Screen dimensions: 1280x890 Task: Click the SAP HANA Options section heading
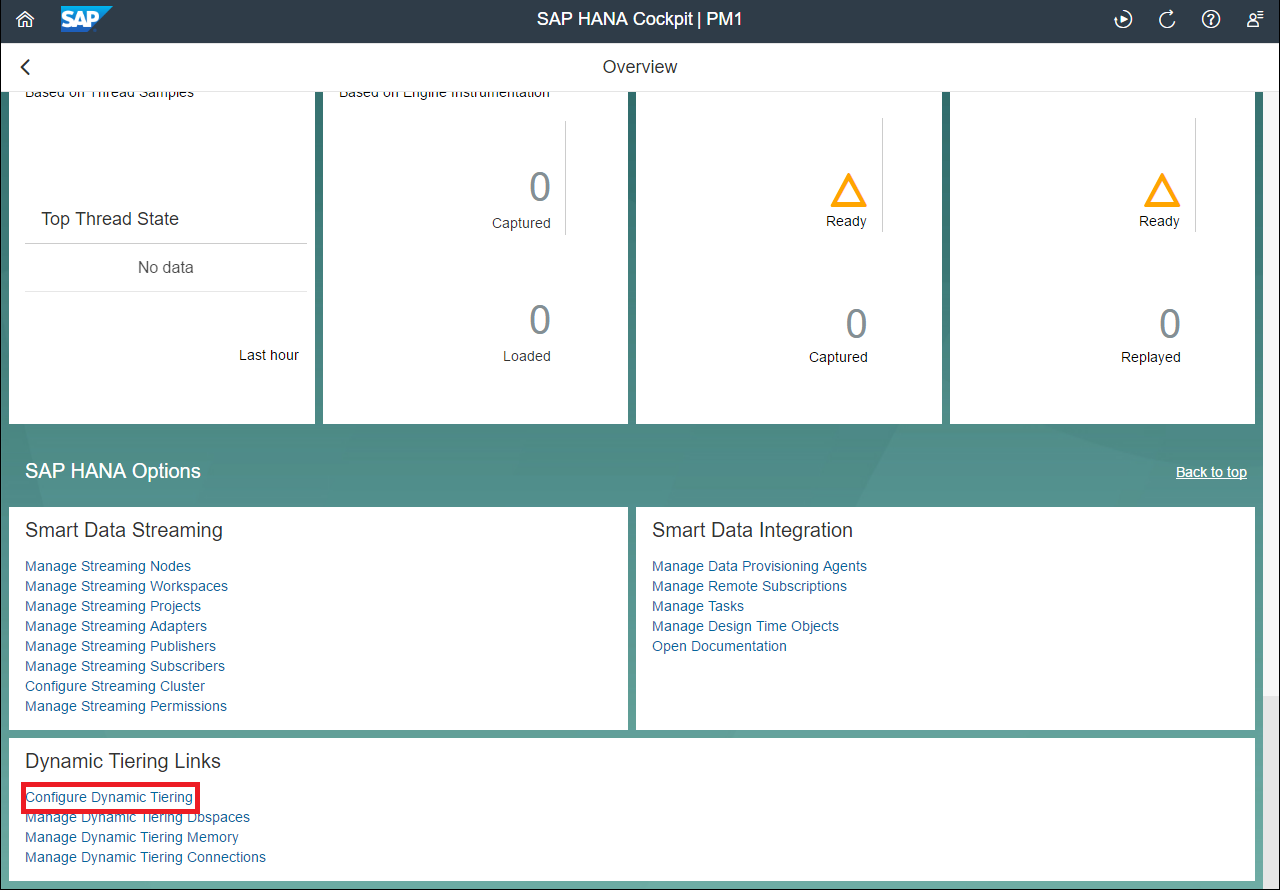113,471
